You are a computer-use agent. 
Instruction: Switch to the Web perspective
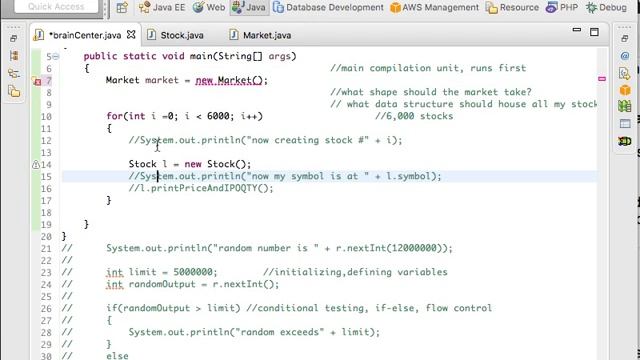click(x=209, y=7)
